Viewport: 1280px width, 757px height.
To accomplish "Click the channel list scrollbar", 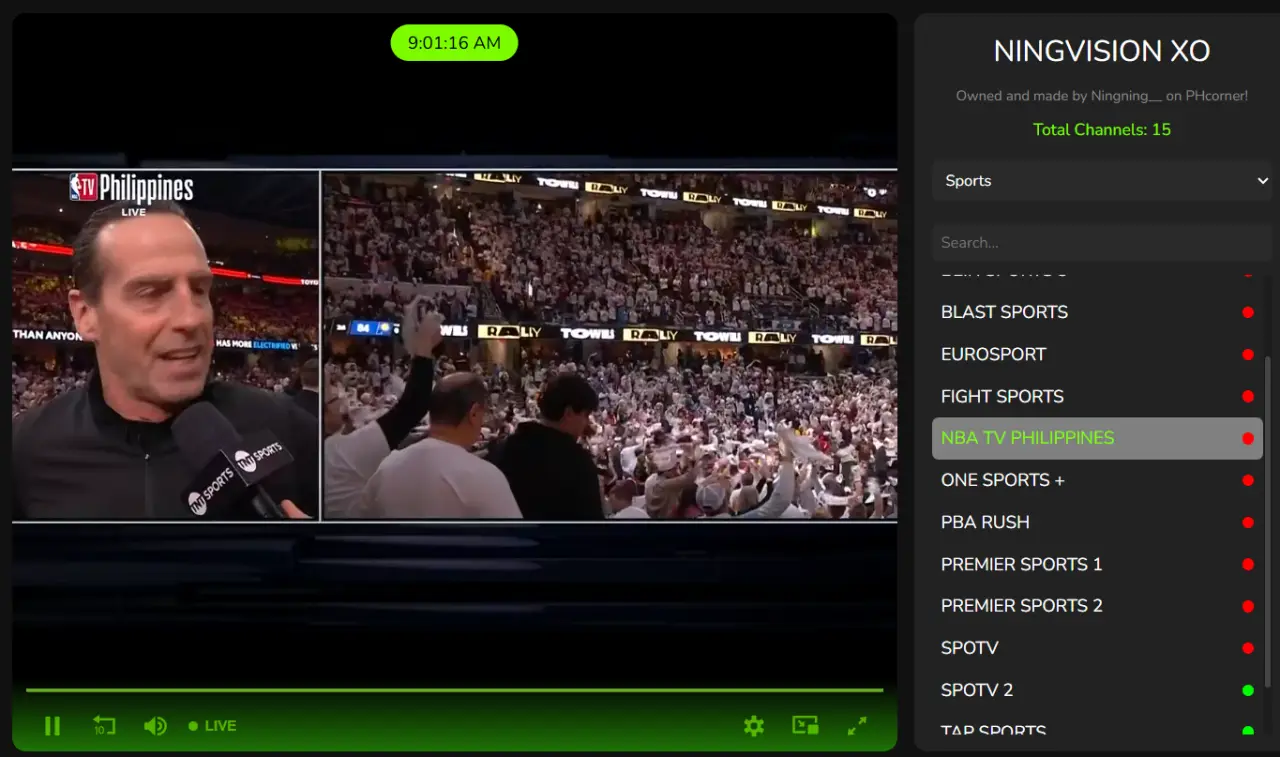I will tap(1268, 522).
